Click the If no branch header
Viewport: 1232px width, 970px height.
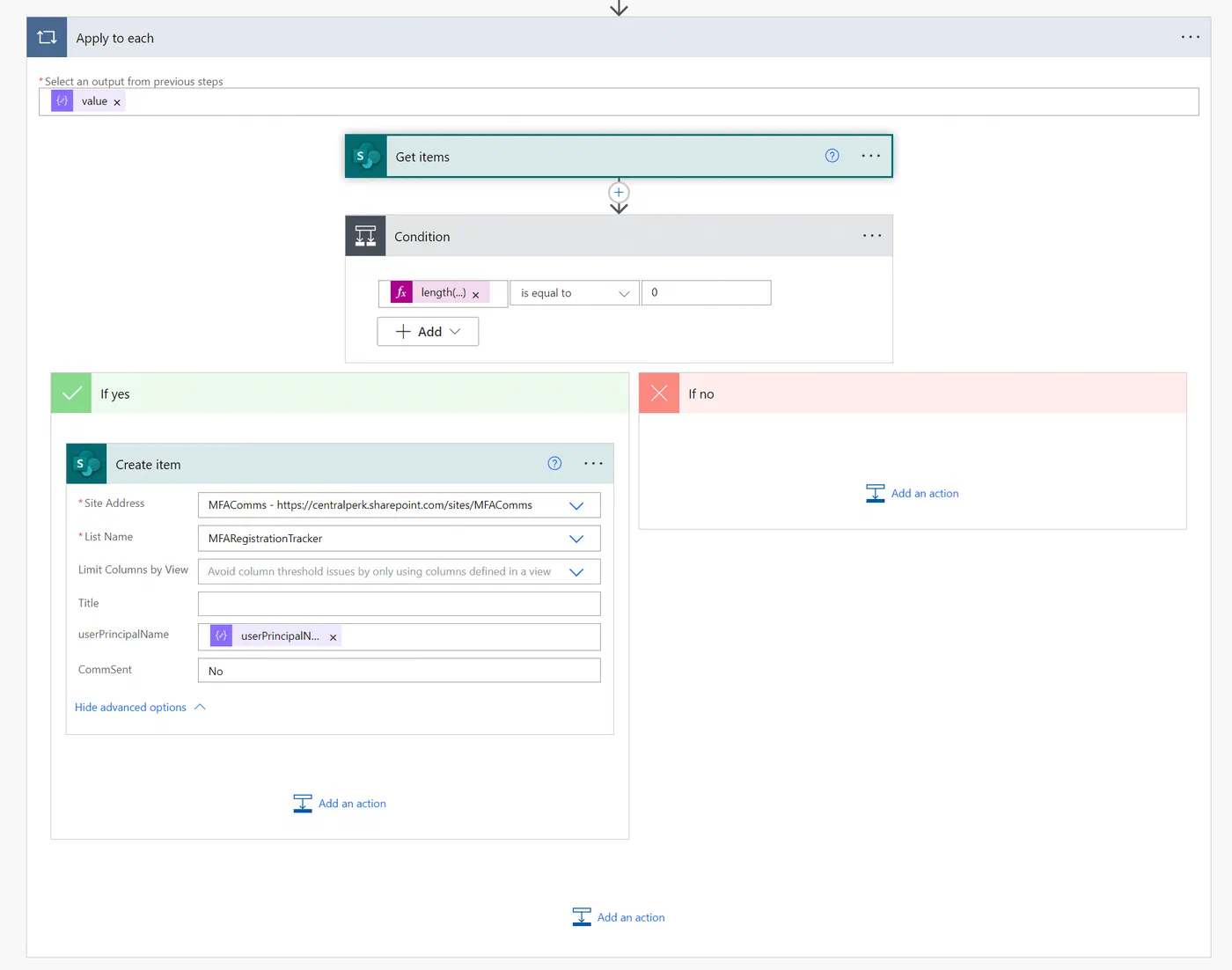(x=913, y=393)
